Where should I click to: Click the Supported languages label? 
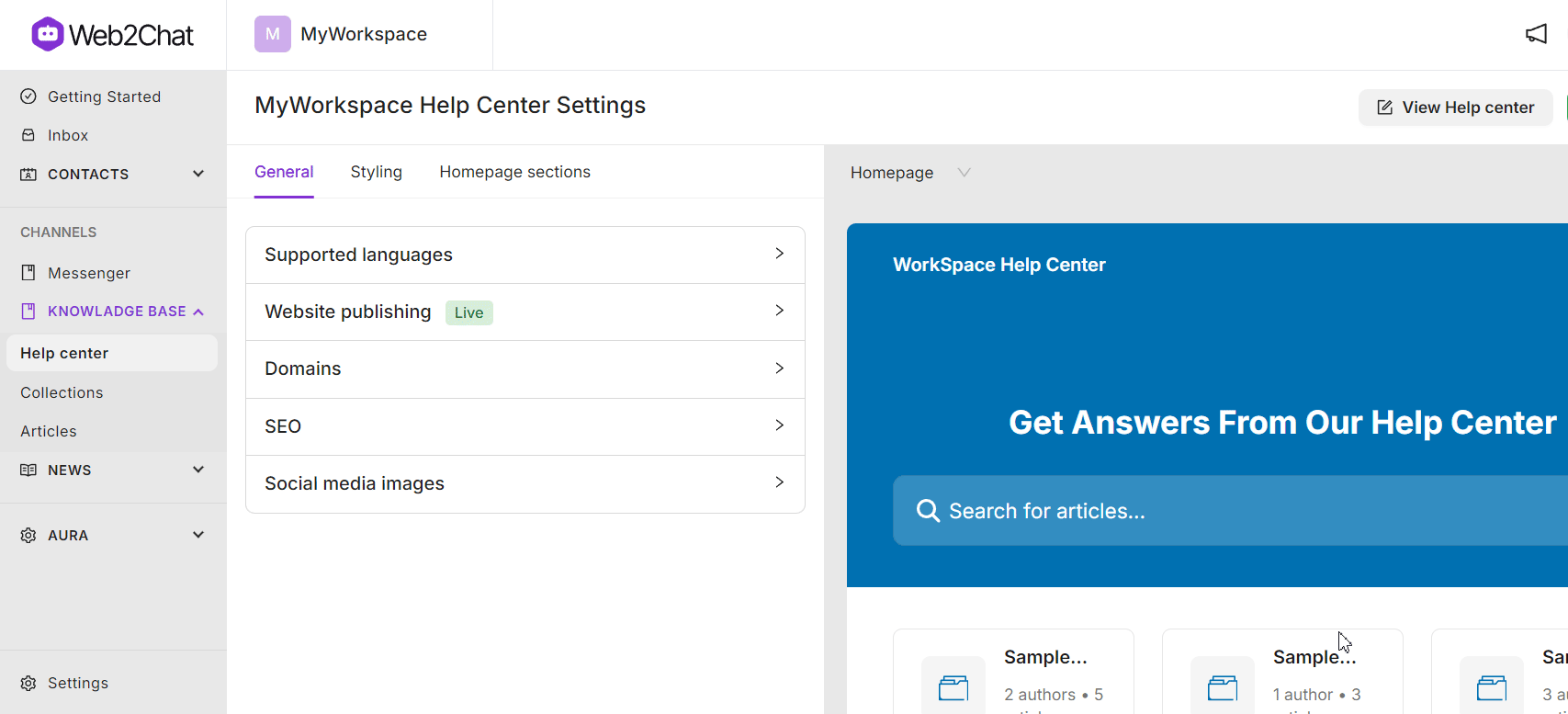(358, 255)
